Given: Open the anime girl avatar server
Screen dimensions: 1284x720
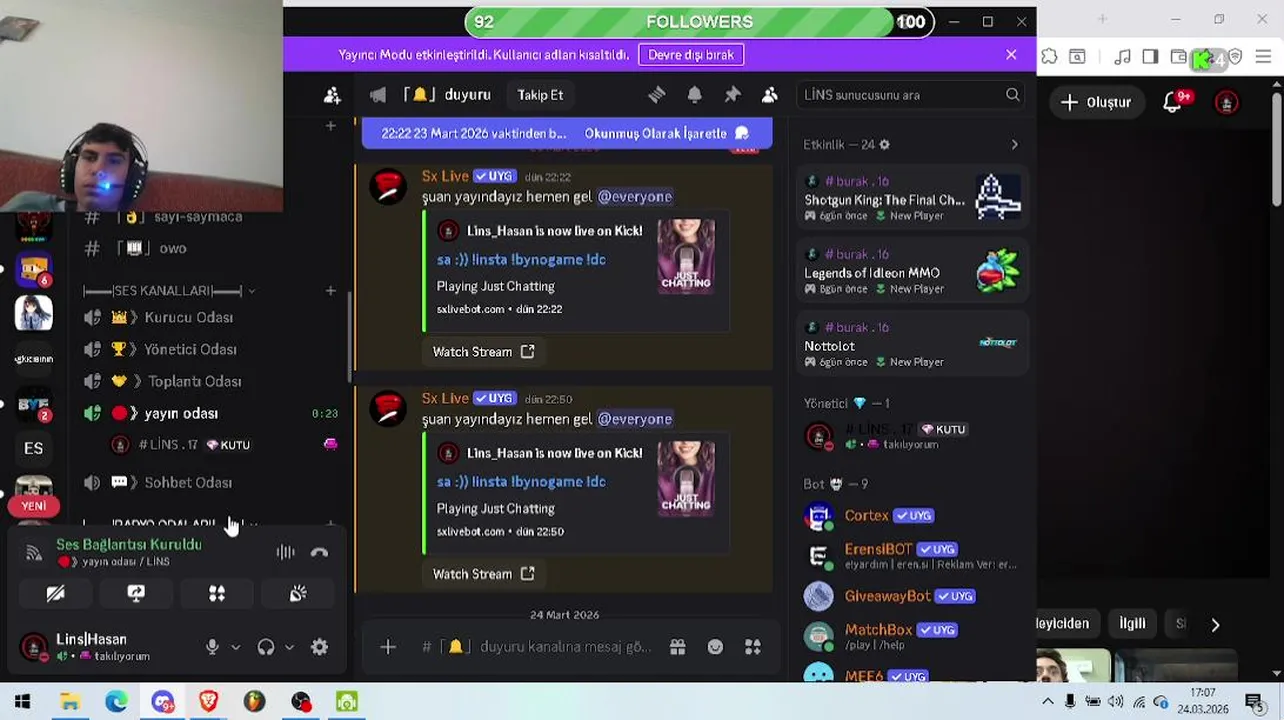Looking at the screenshot, I should click(x=34, y=314).
